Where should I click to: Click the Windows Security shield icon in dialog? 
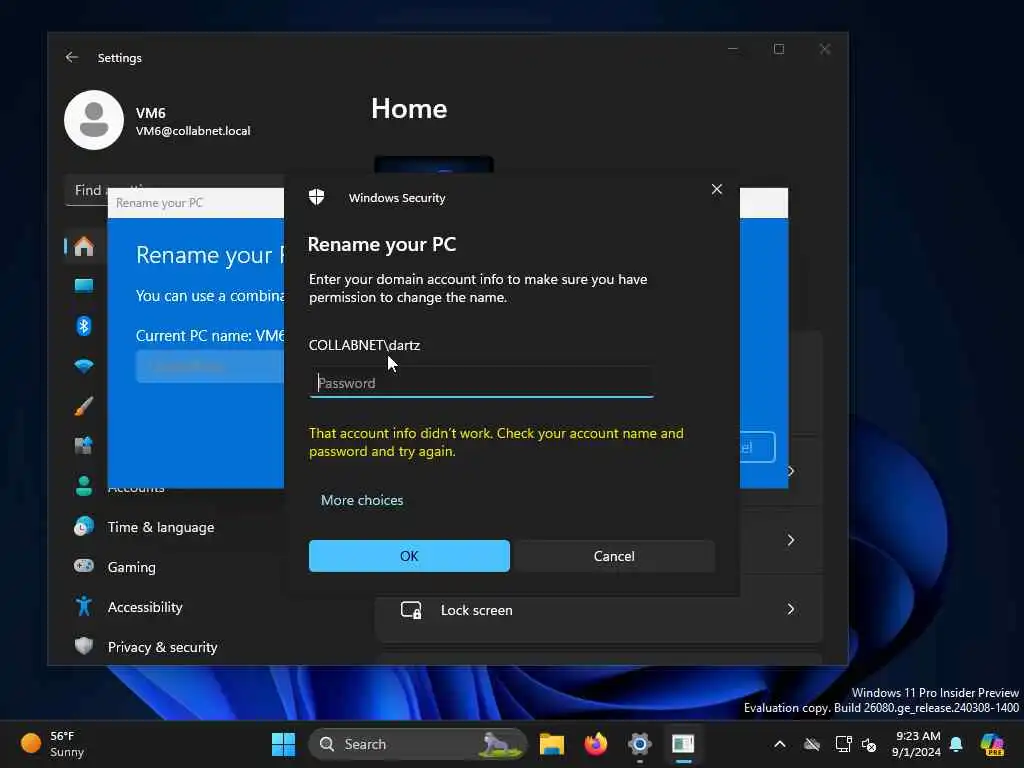317,197
